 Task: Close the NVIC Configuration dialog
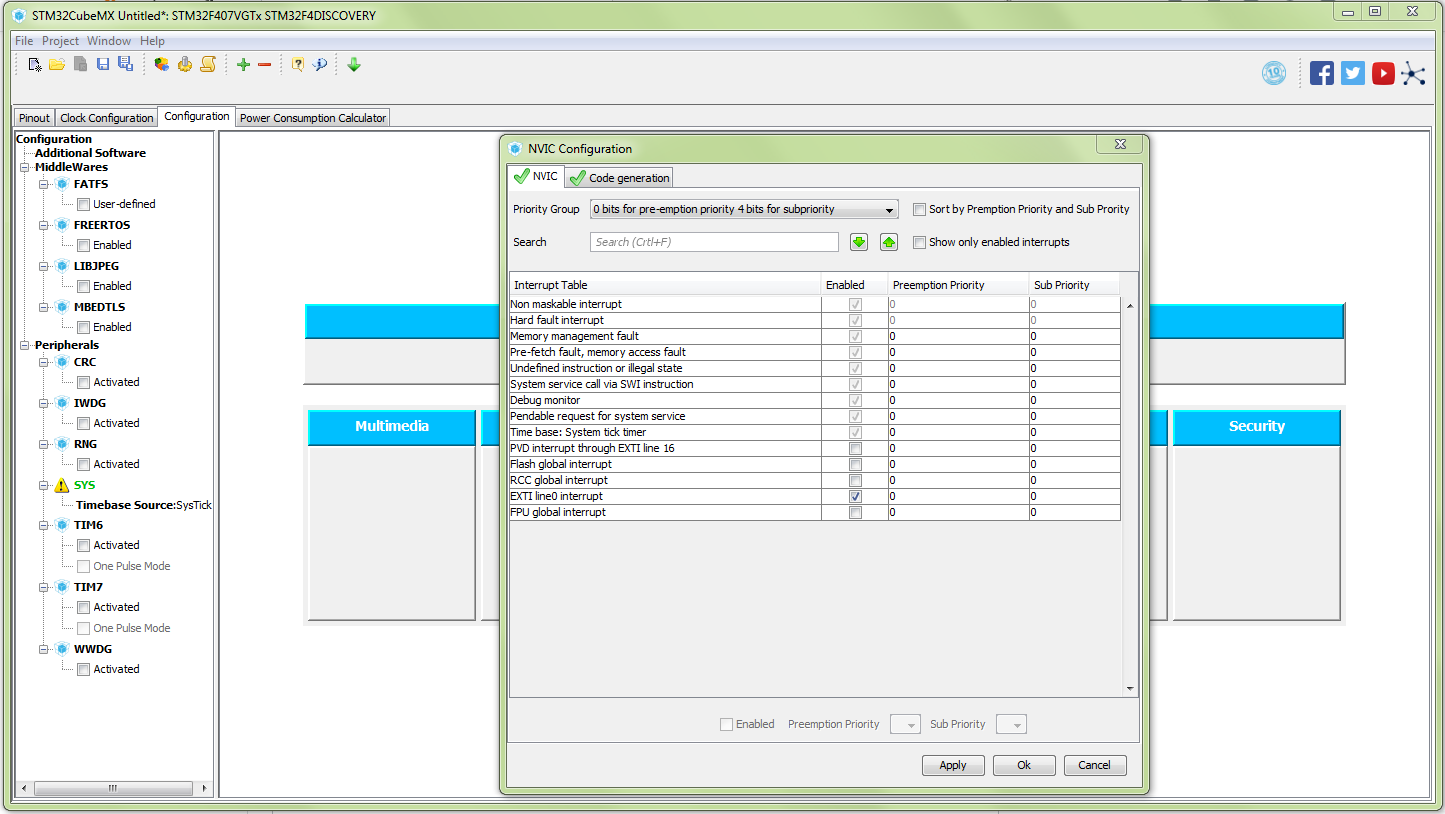tap(1120, 145)
